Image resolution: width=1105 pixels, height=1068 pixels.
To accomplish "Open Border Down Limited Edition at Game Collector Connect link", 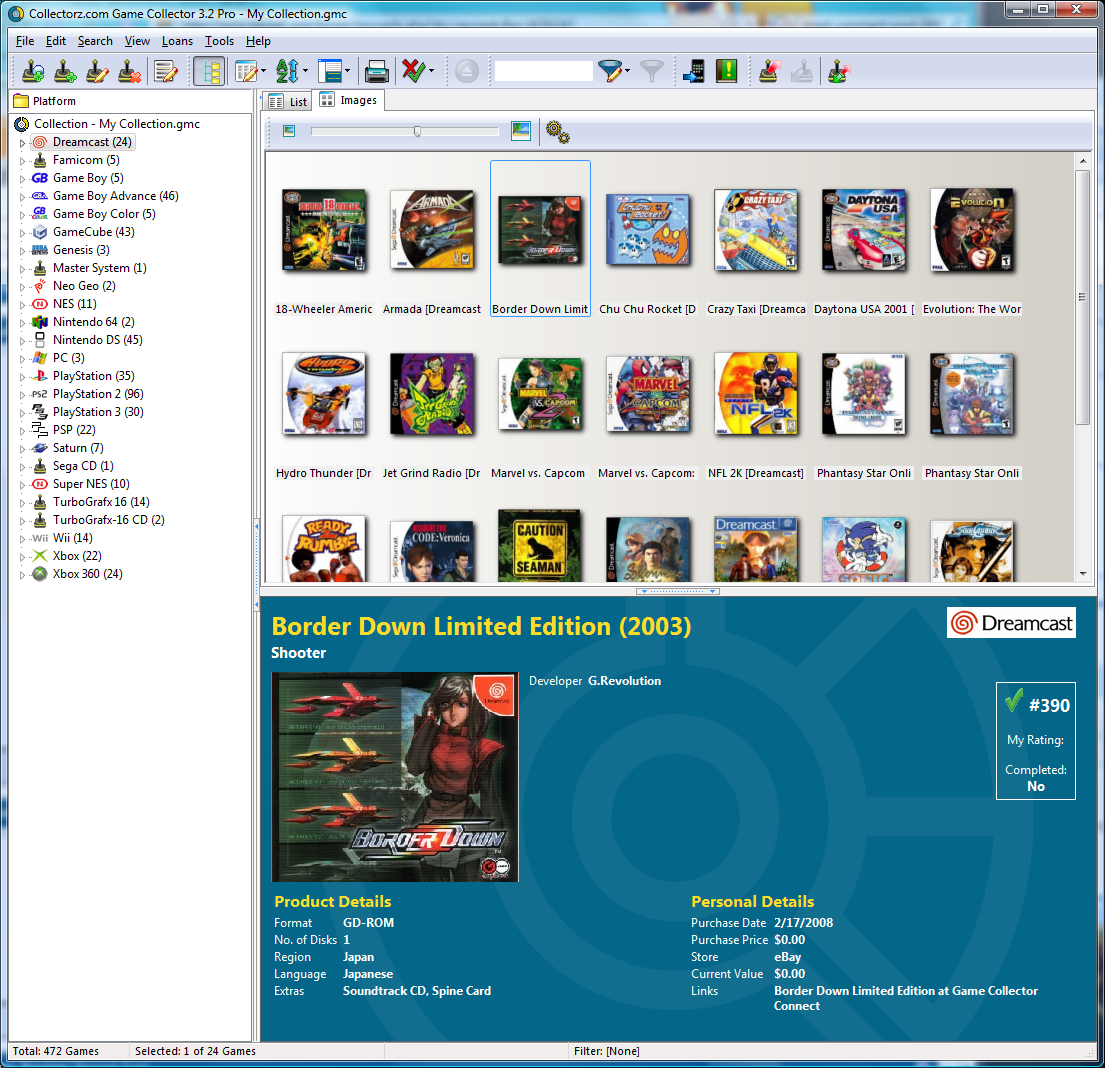I will tap(906, 998).
